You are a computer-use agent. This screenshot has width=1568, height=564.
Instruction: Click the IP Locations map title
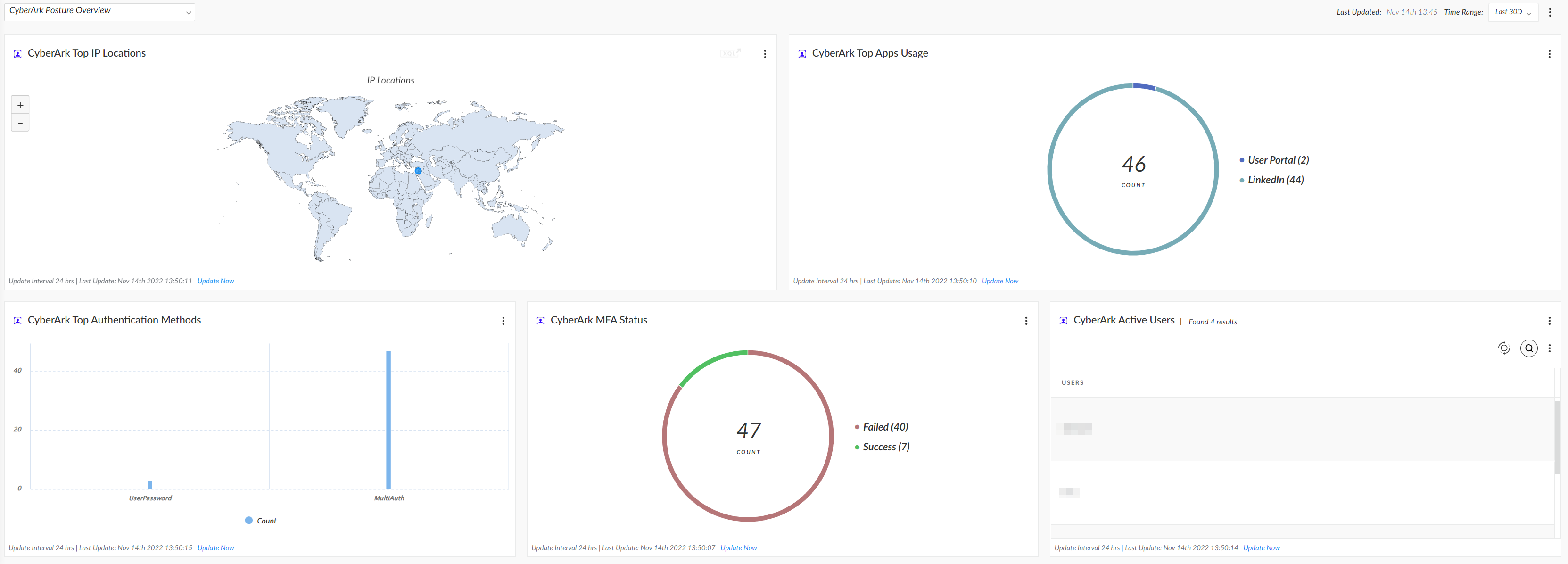(x=390, y=80)
